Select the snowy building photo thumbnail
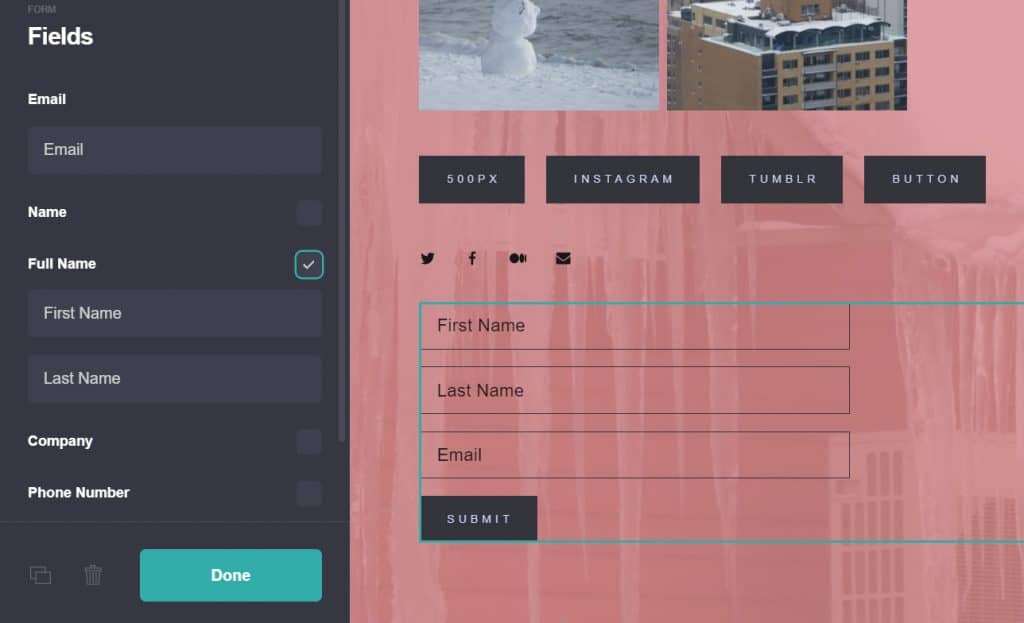The image size is (1024, 623). [x=787, y=55]
